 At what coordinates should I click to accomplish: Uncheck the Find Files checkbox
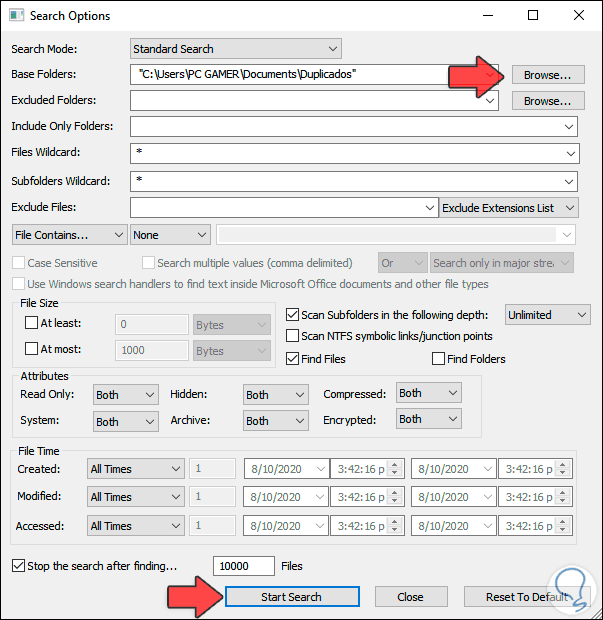coord(292,359)
